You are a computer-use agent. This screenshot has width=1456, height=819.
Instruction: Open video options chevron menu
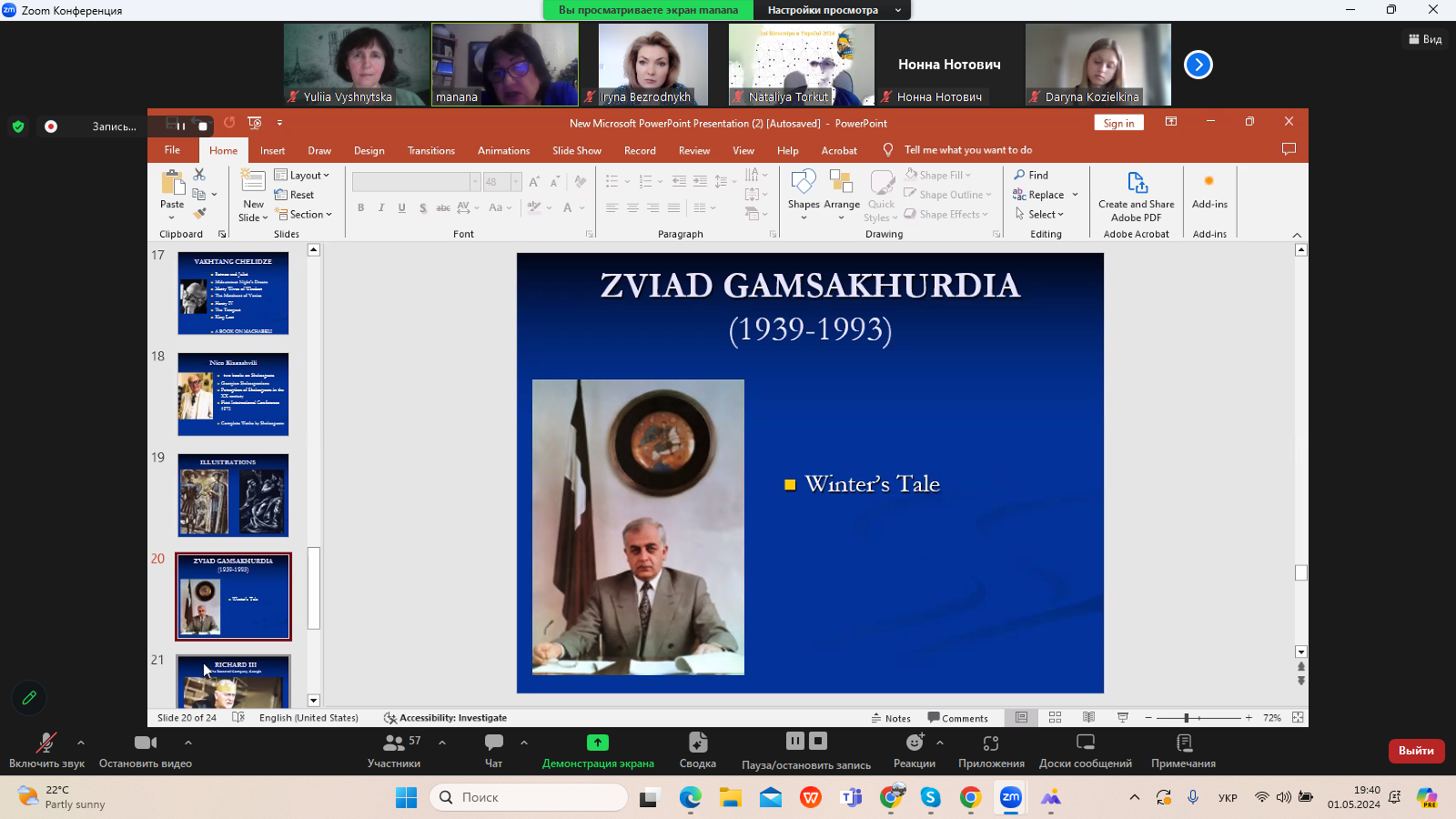188,743
